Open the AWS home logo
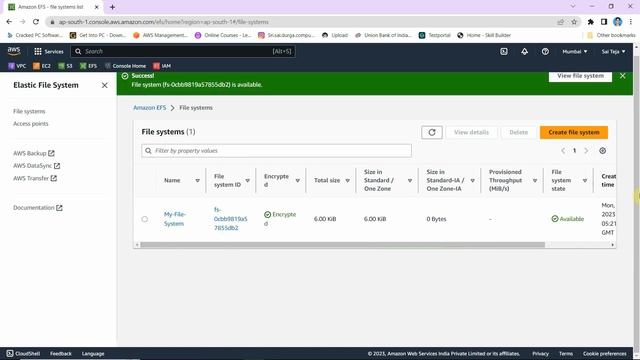640x360 pixels. click(14, 51)
